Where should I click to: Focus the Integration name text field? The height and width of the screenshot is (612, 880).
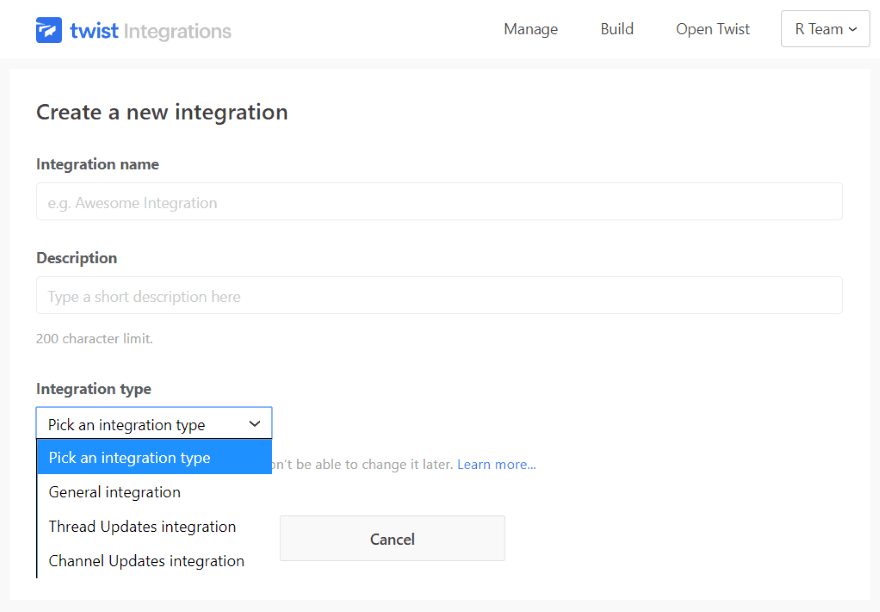pos(439,202)
